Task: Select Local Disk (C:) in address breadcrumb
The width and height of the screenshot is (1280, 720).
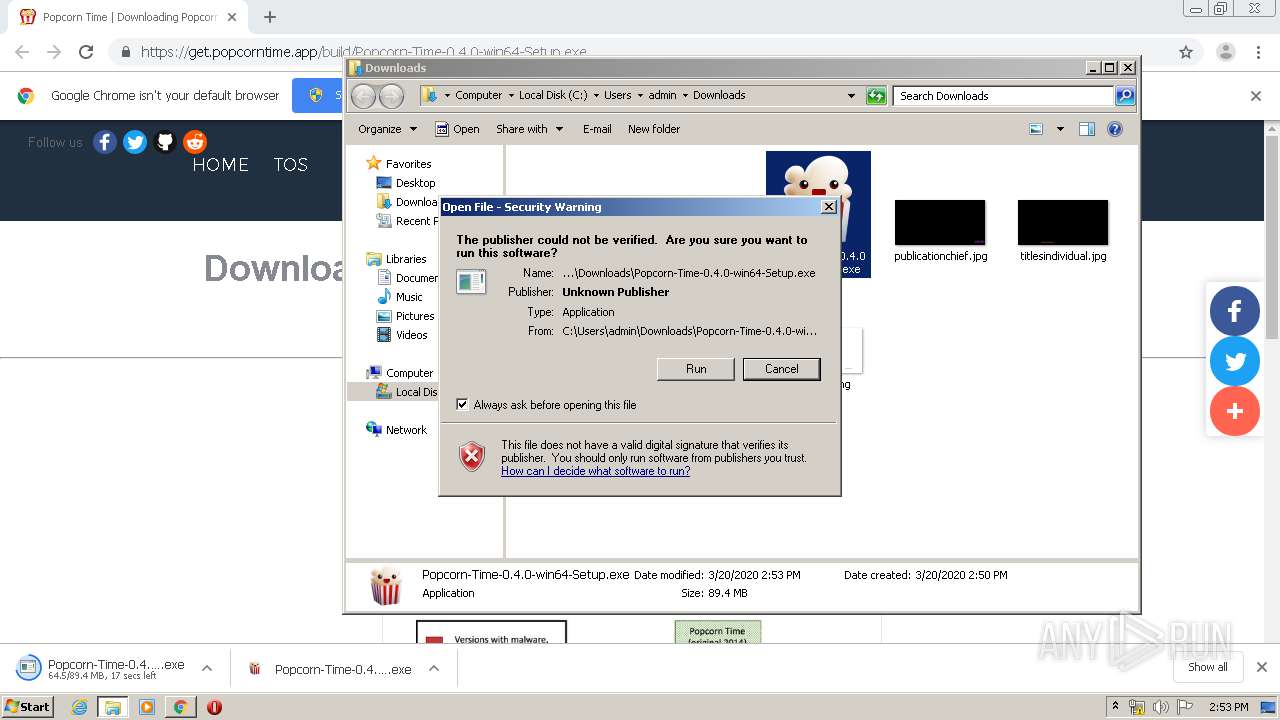Action: pyautogui.click(x=553, y=95)
